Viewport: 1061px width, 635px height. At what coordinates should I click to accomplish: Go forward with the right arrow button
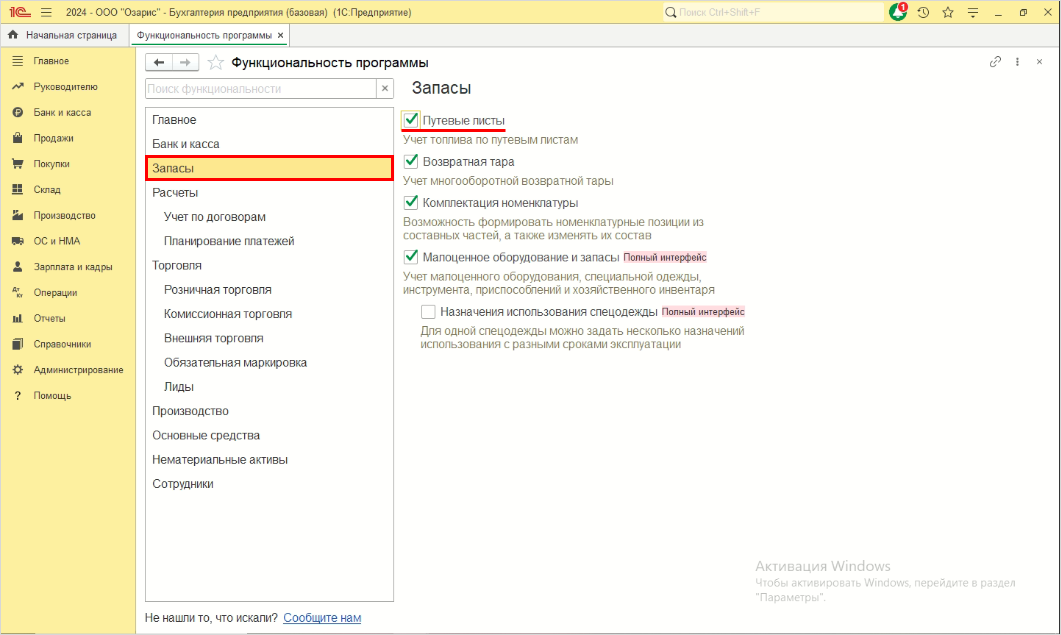point(185,62)
